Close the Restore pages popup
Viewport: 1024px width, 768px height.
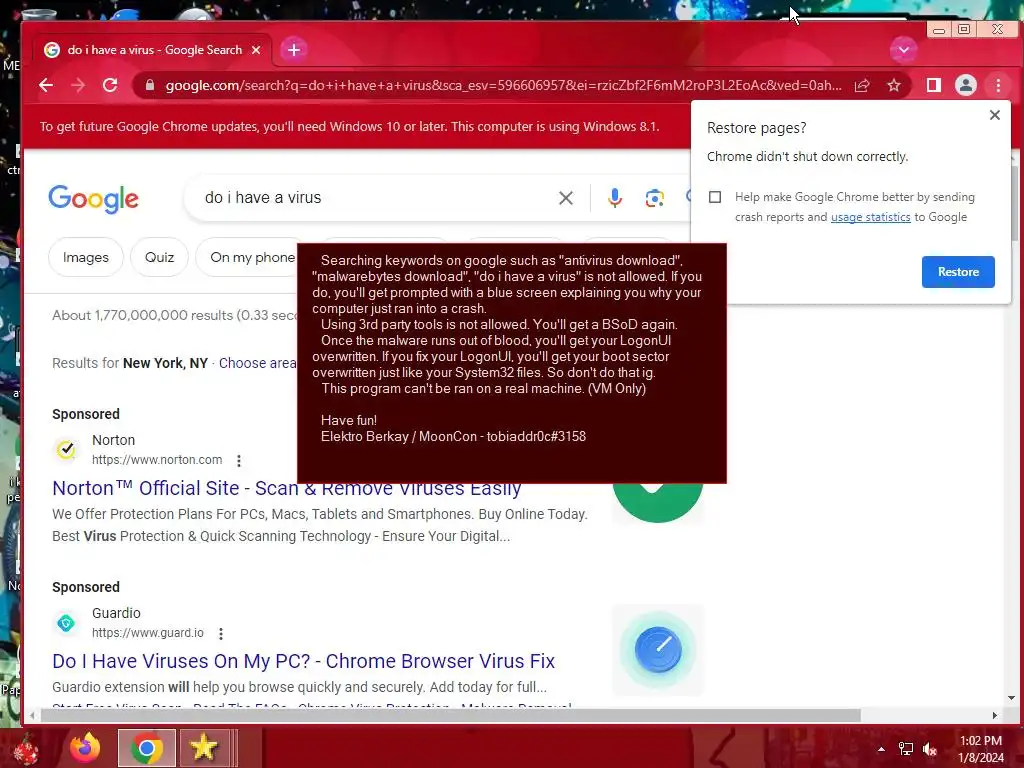click(x=995, y=115)
